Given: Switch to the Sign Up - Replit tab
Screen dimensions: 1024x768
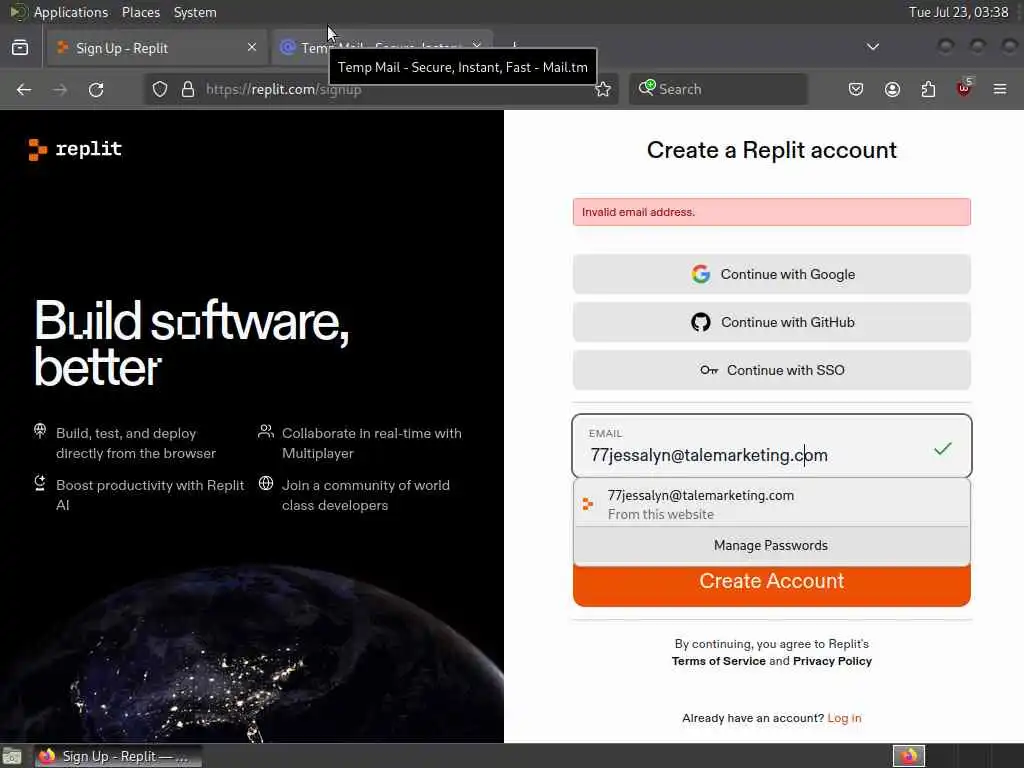Looking at the screenshot, I should [157, 48].
